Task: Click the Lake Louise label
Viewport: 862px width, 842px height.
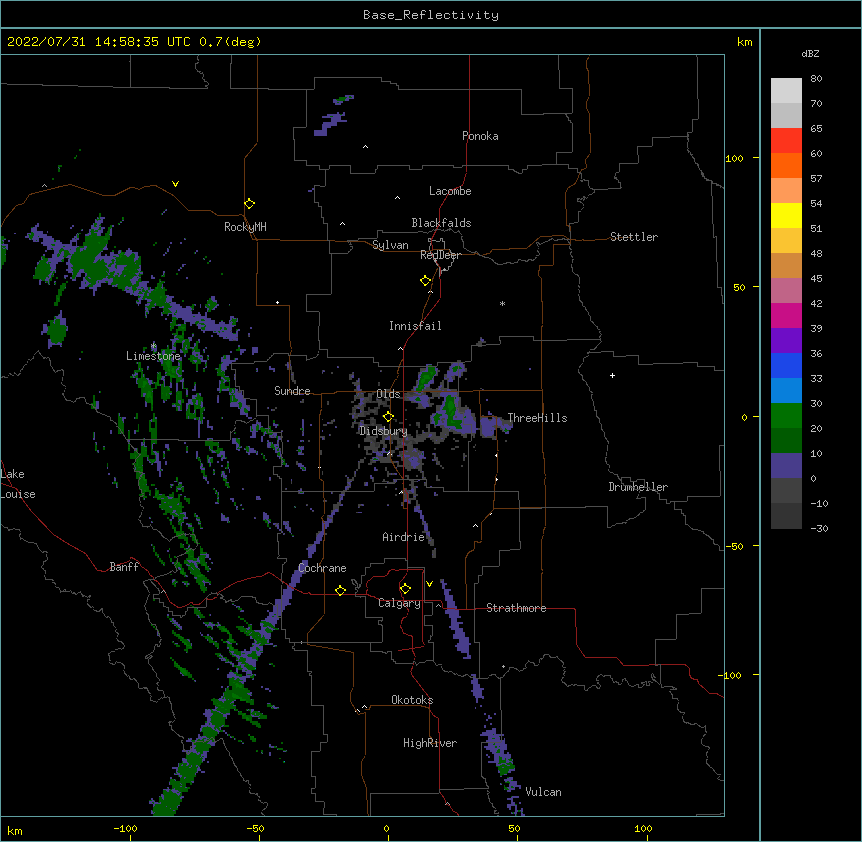Action: click(18, 484)
